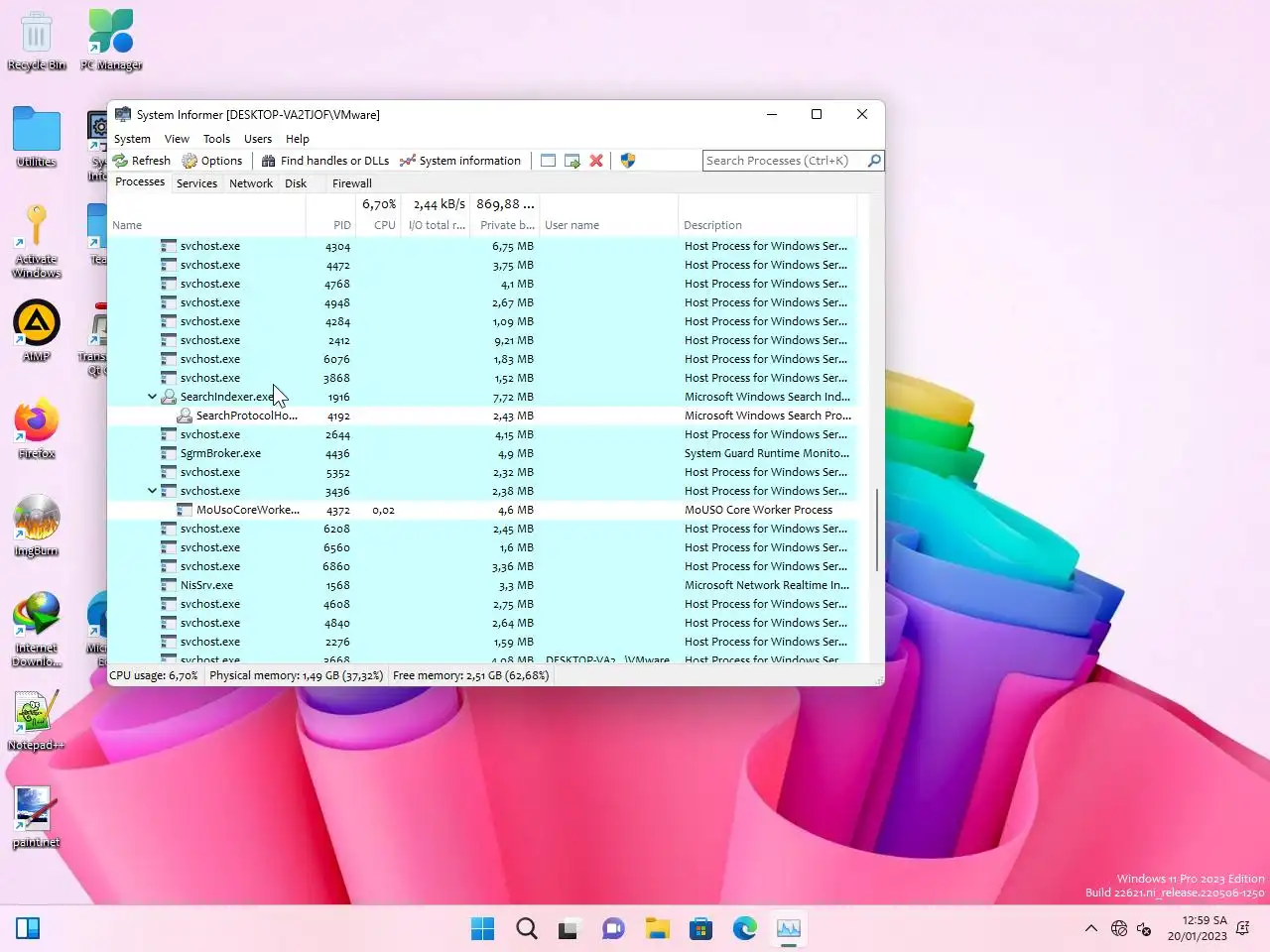Open taskbar Search
Viewport: 1270px width, 952px height.
[x=527, y=929]
